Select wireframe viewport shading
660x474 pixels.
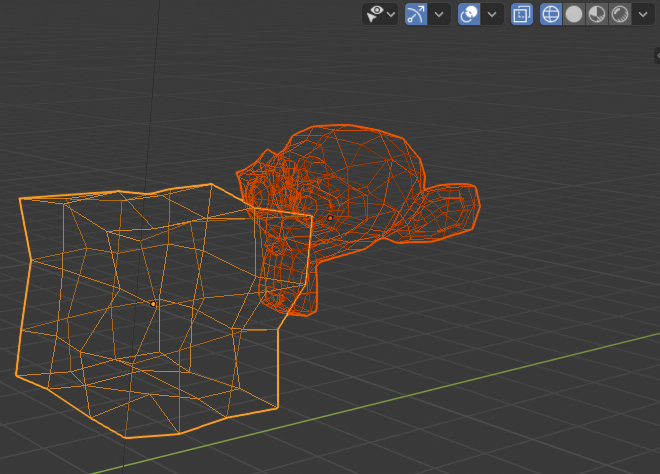click(551, 14)
